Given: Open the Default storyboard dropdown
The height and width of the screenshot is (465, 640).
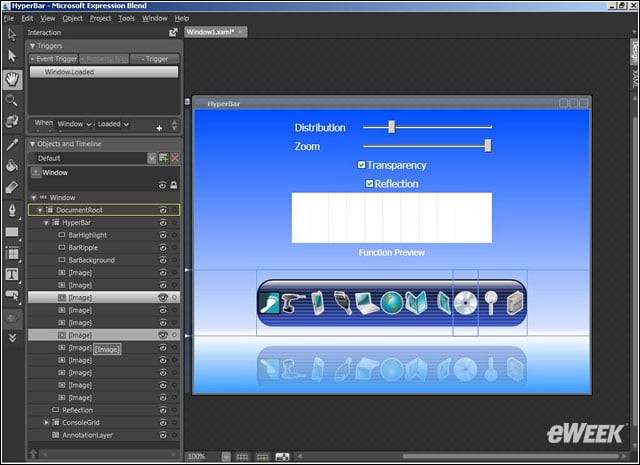Looking at the screenshot, I should point(151,158).
